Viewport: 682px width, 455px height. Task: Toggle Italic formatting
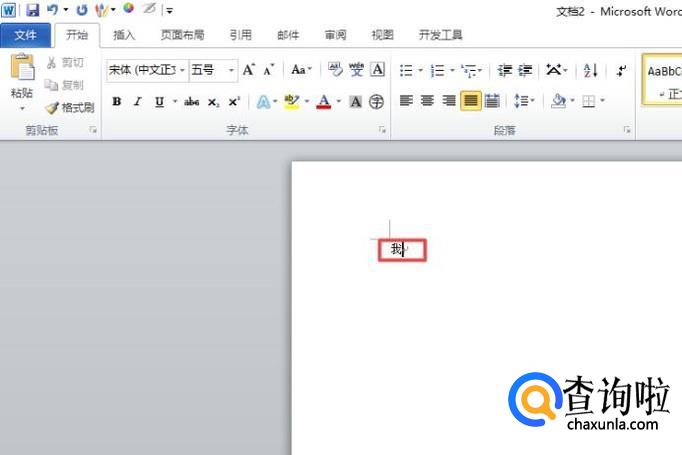coord(137,102)
